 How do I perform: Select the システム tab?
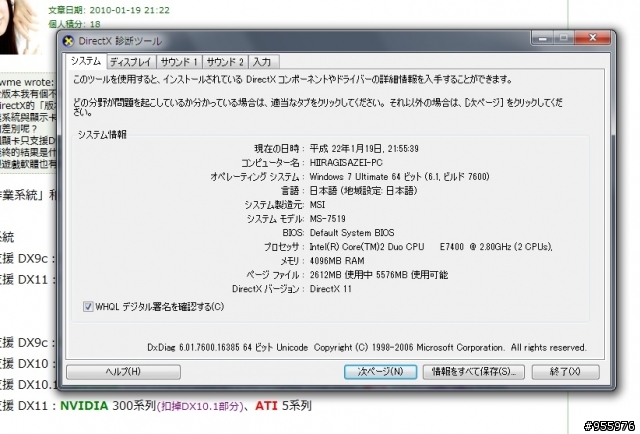[86, 61]
